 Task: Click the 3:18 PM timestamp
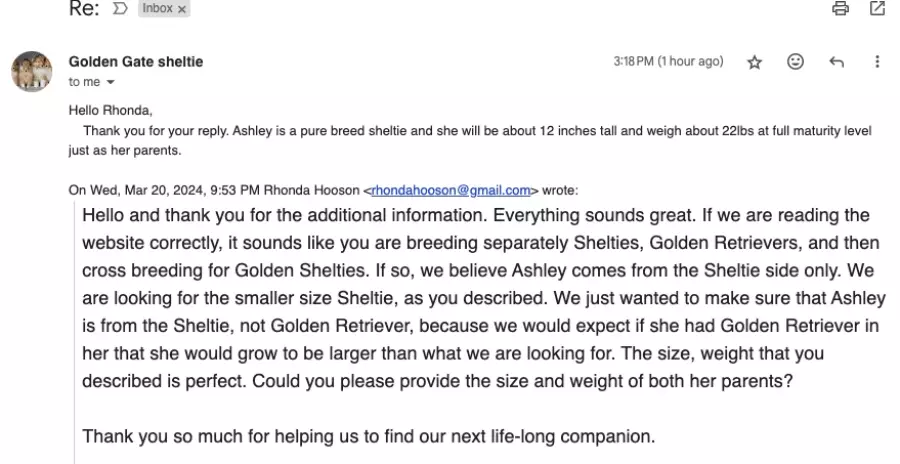668,61
